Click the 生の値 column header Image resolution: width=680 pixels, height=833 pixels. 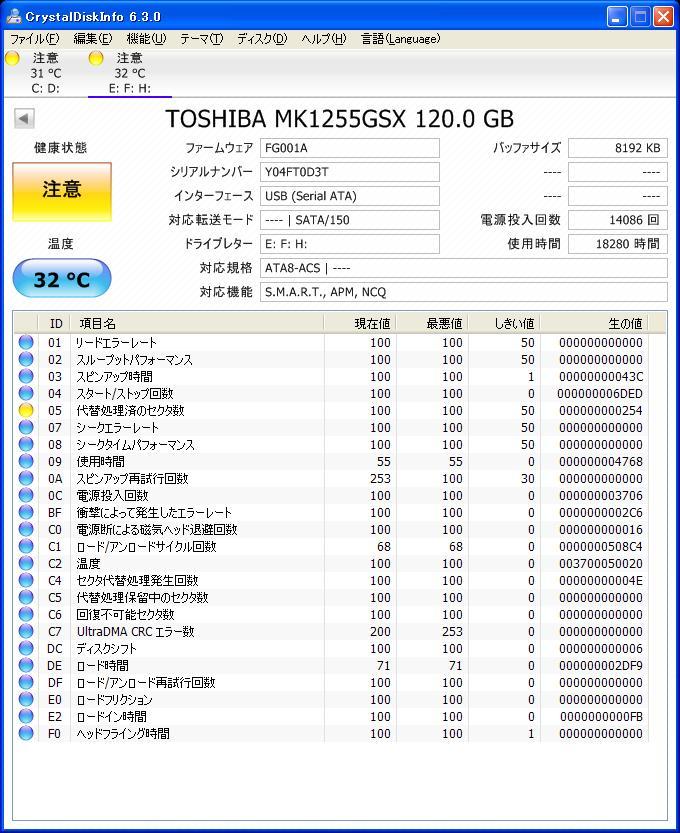point(594,324)
